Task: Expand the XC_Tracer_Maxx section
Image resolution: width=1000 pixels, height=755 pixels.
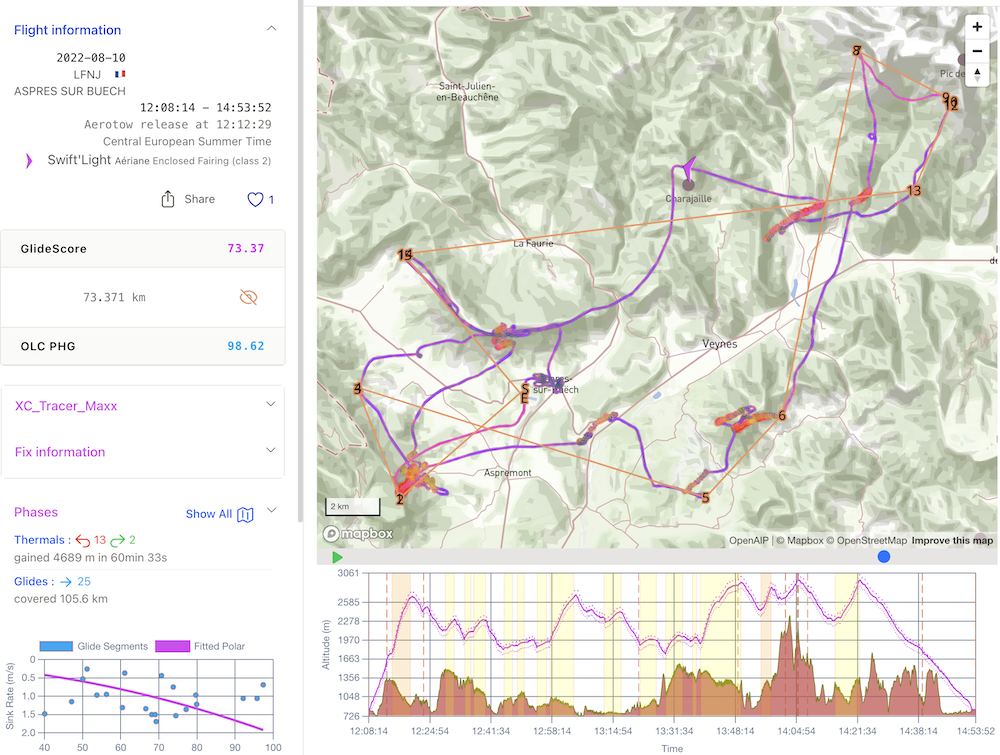Action: click(x=271, y=405)
